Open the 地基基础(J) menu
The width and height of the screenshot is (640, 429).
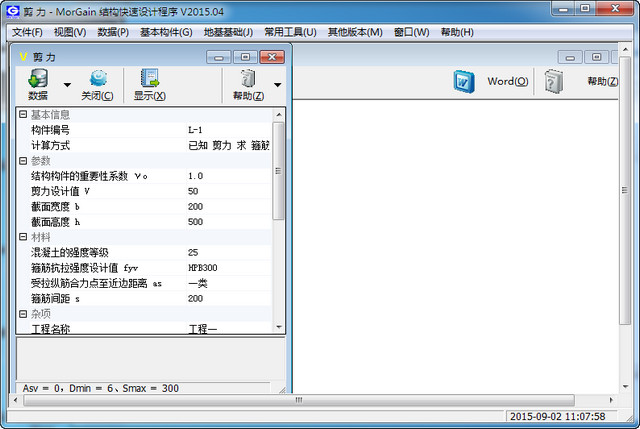pos(228,32)
